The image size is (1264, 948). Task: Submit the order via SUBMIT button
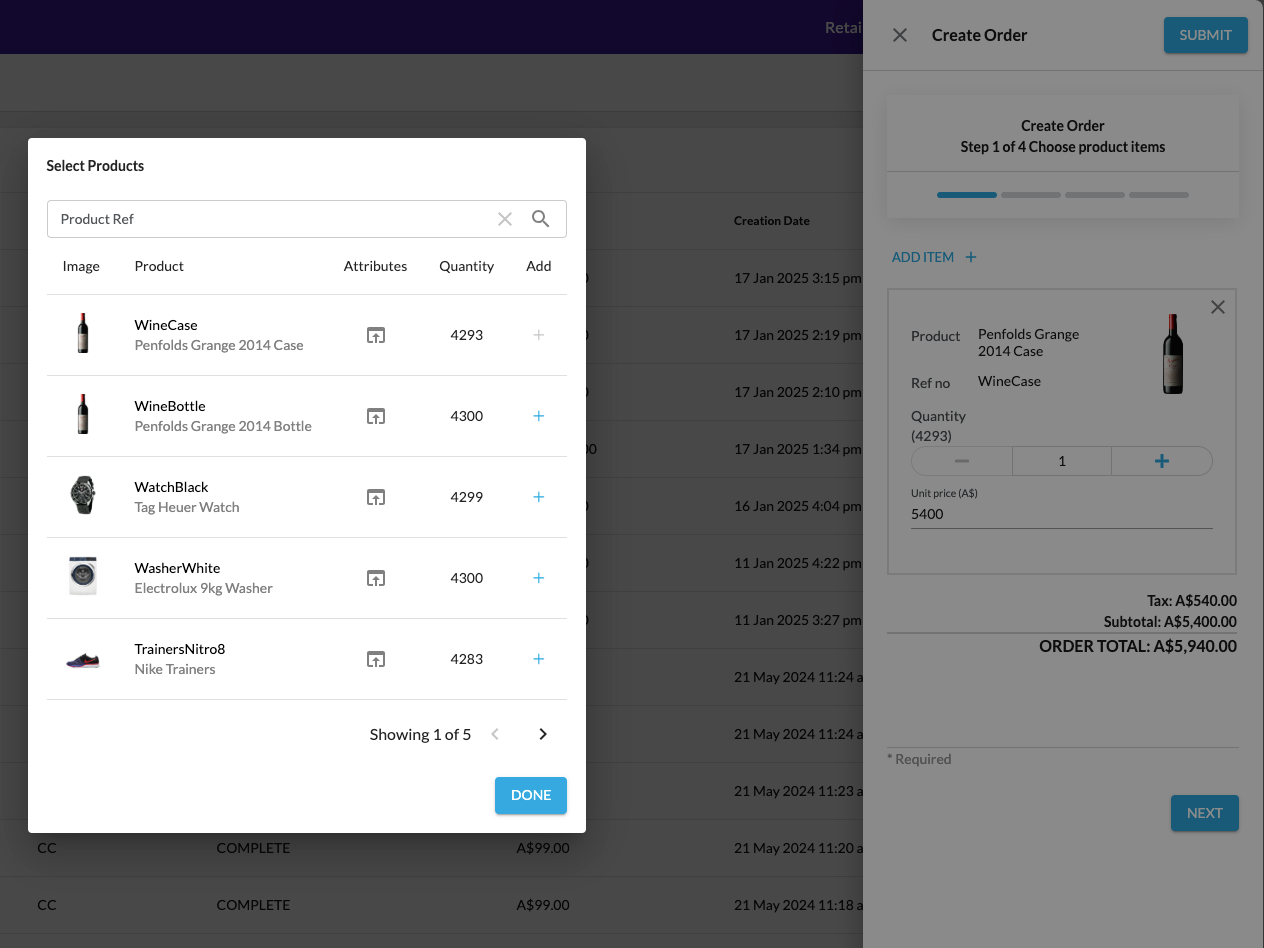point(1205,35)
